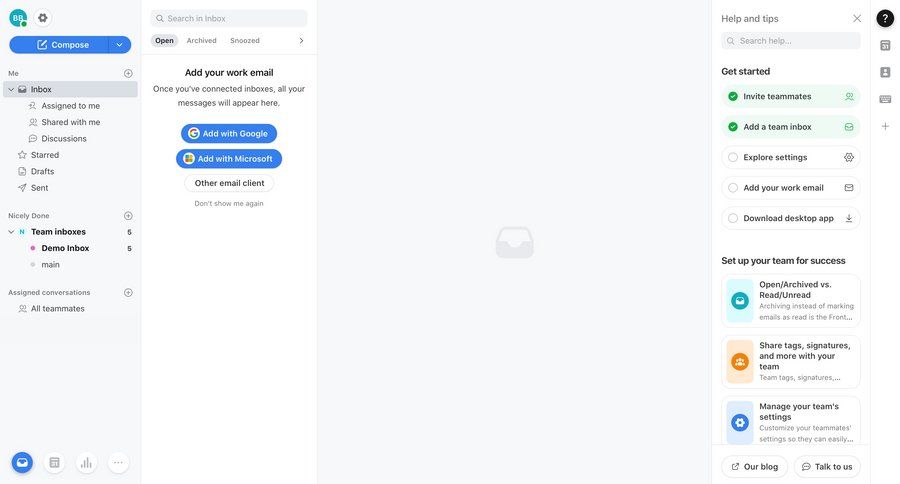The width and height of the screenshot is (900, 484).
Task: Check the Add your work email circle
Action: tap(733, 188)
